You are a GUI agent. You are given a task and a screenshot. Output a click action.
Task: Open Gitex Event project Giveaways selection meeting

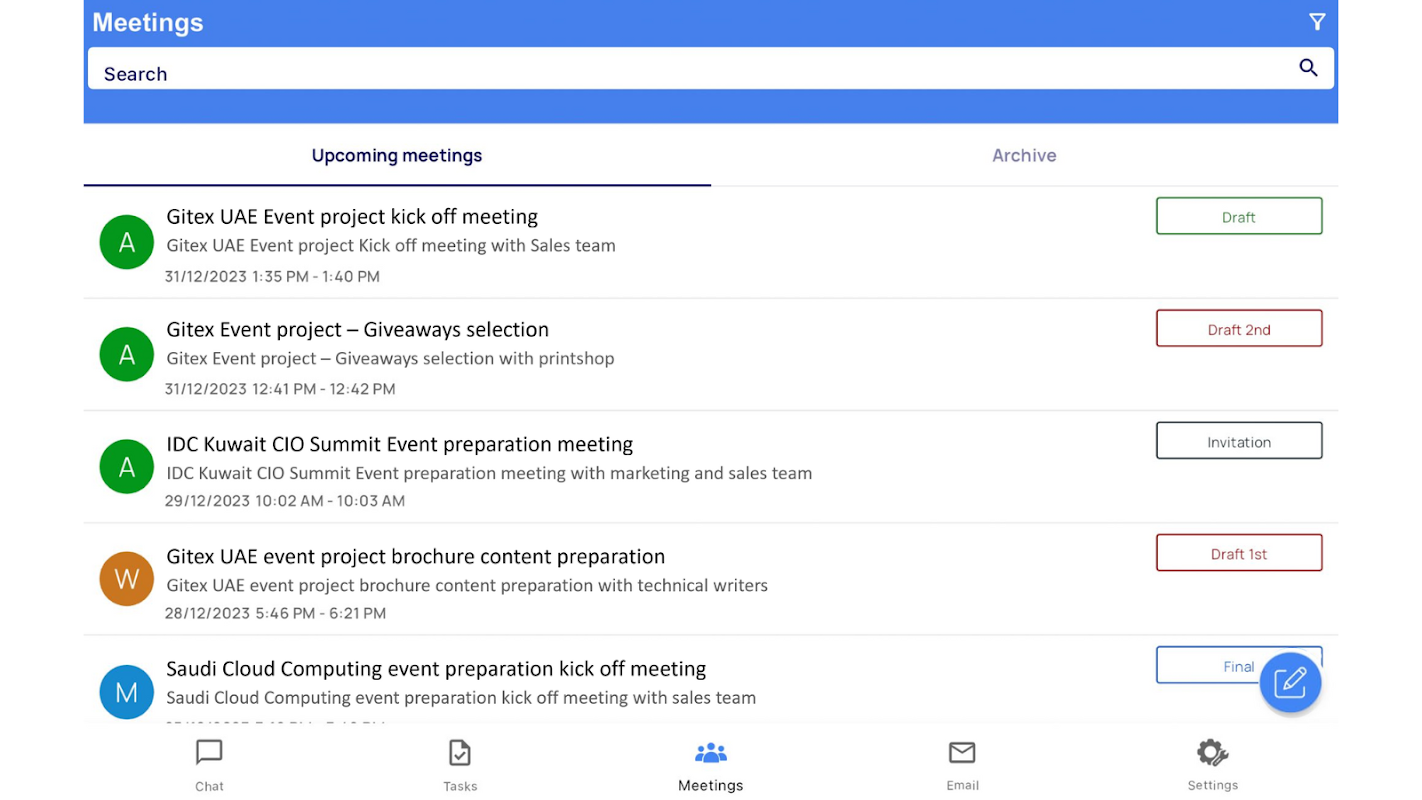click(x=357, y=330)
